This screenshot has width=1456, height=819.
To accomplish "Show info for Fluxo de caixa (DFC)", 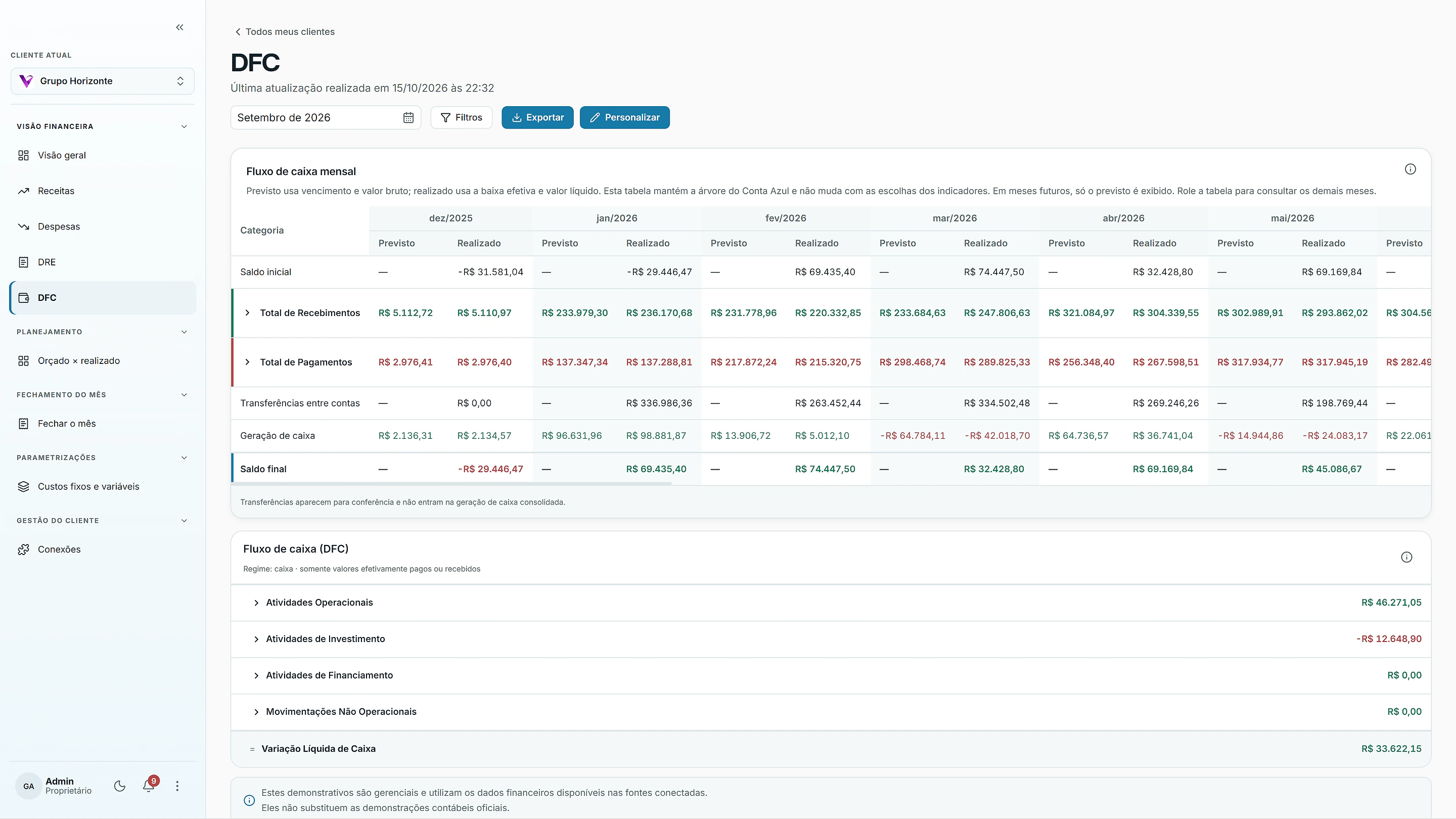I will (1407, 557).
